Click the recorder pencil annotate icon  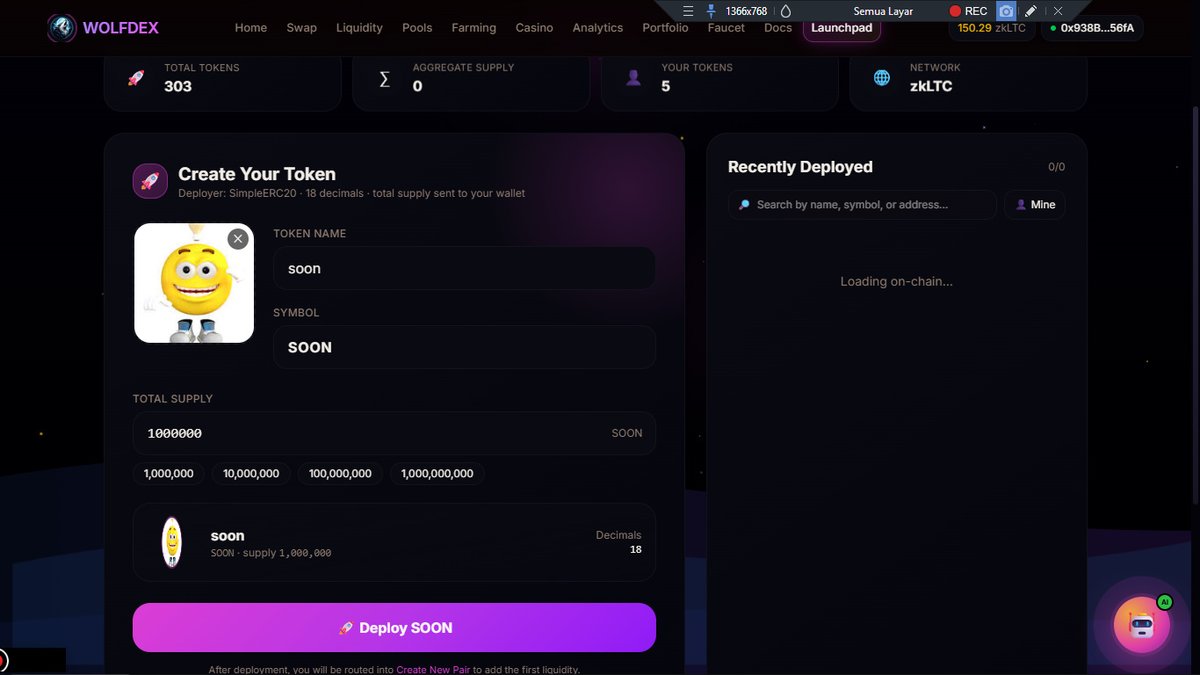(x=1031, y=11)
